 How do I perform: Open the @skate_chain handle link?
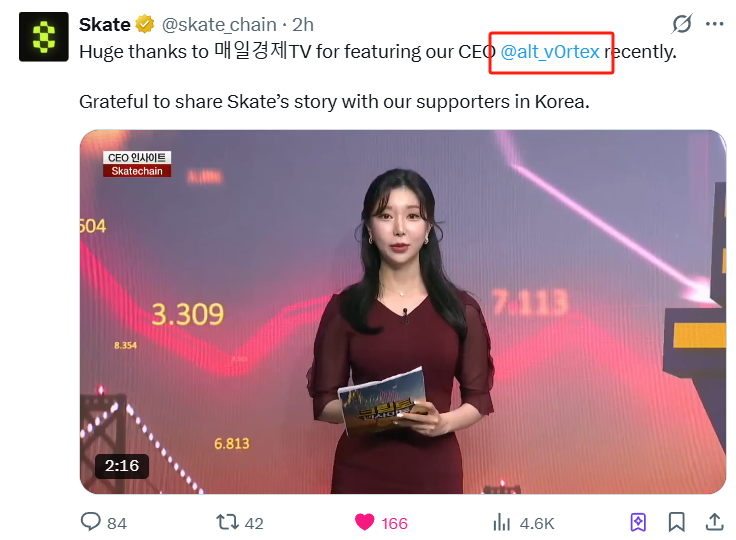pos(219,25)
